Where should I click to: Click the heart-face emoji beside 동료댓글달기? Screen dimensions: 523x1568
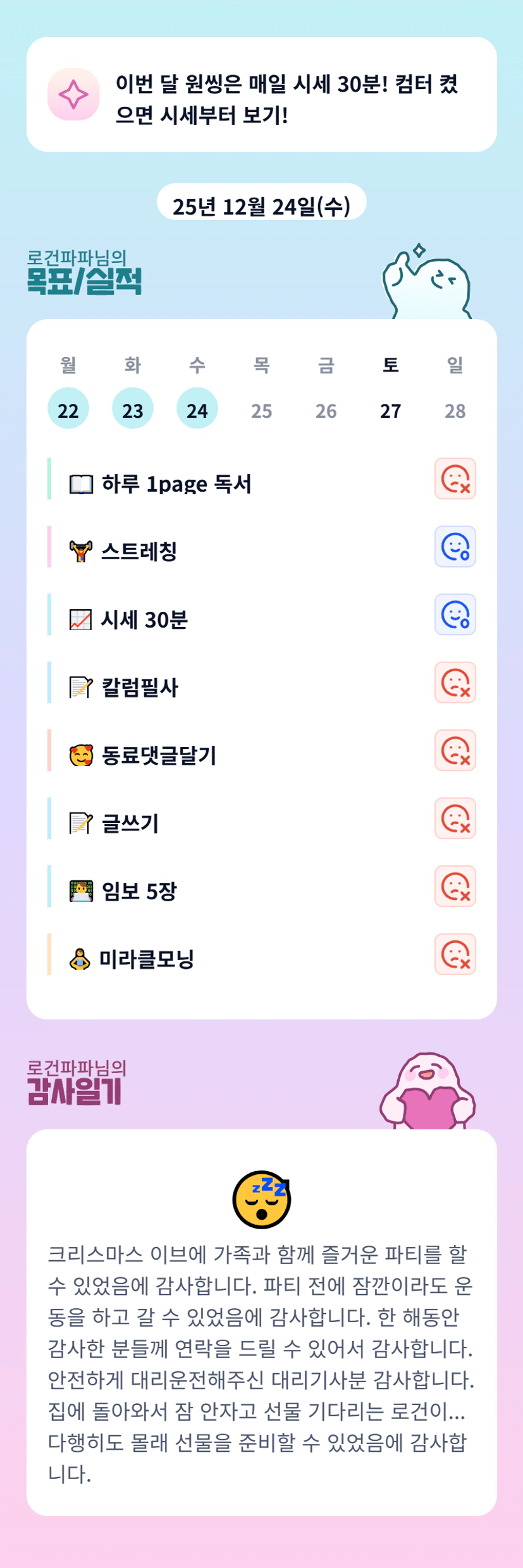[81, 755]
